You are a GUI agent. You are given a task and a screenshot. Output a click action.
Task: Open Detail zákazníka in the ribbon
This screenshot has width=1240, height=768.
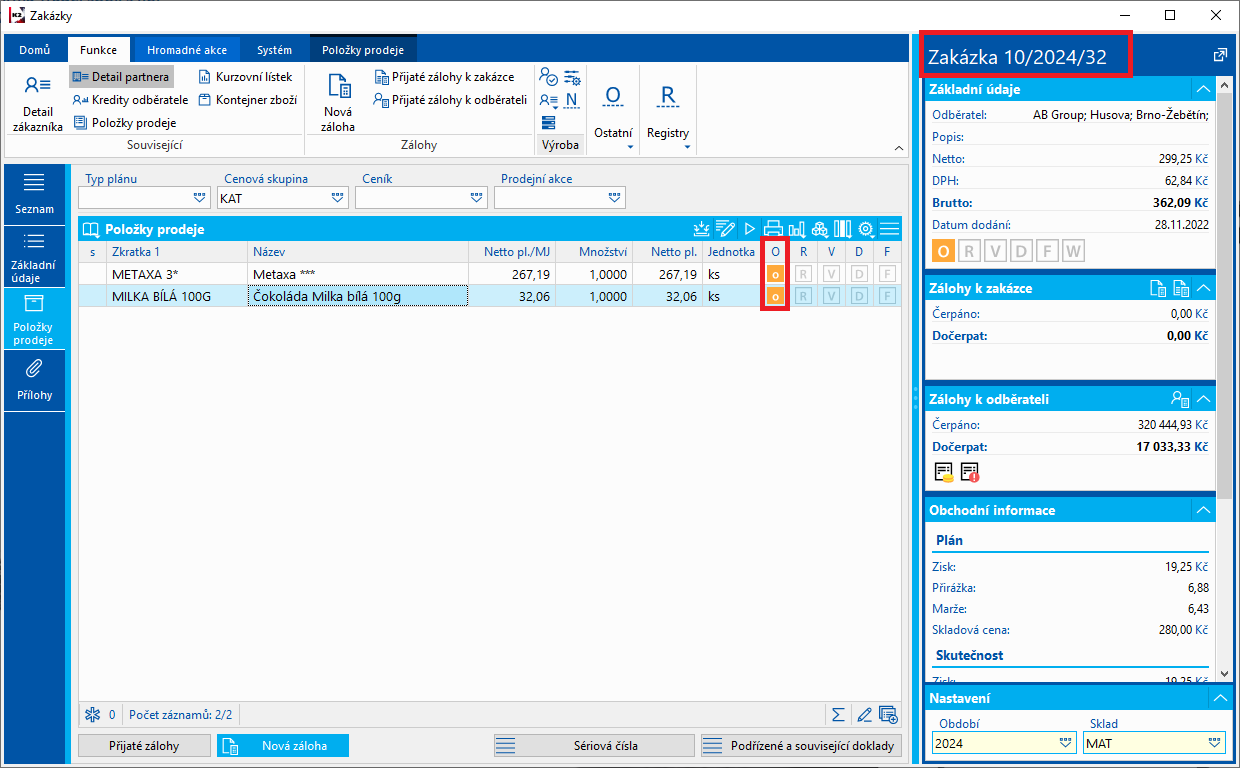click(38, 103)
